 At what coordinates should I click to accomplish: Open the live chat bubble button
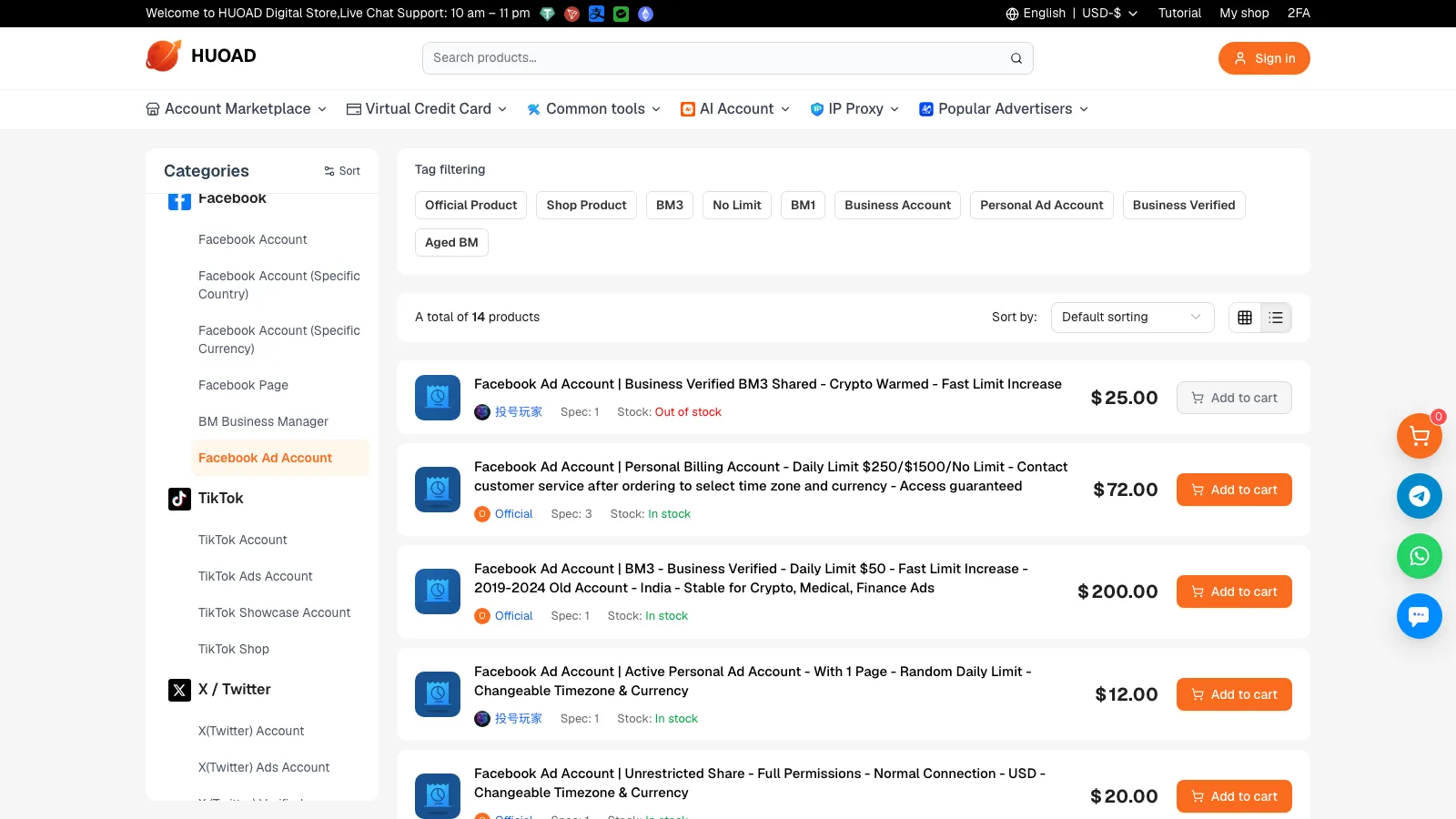coord(1420,616)
